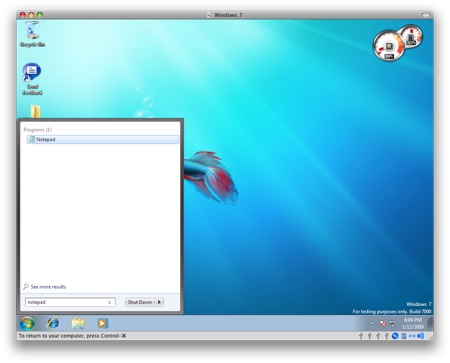Click the blue speaker sound status icon
This screenshot has height=363, width=450.
pyautogui.click(x=421, y=336)
